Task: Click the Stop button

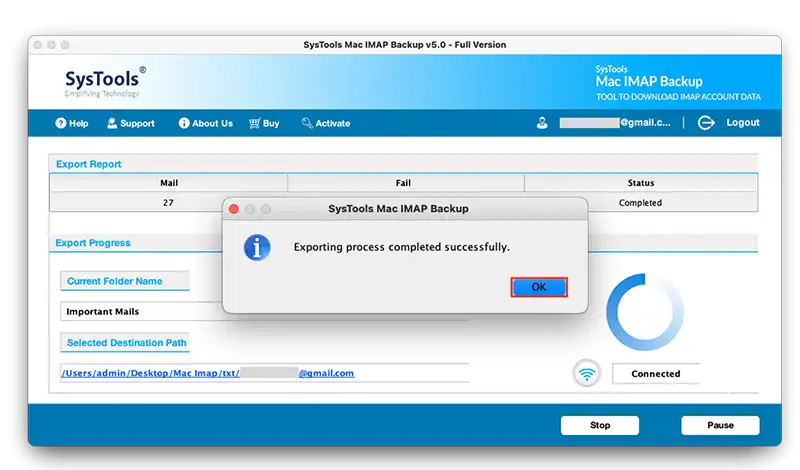Action: pos(599,425)
